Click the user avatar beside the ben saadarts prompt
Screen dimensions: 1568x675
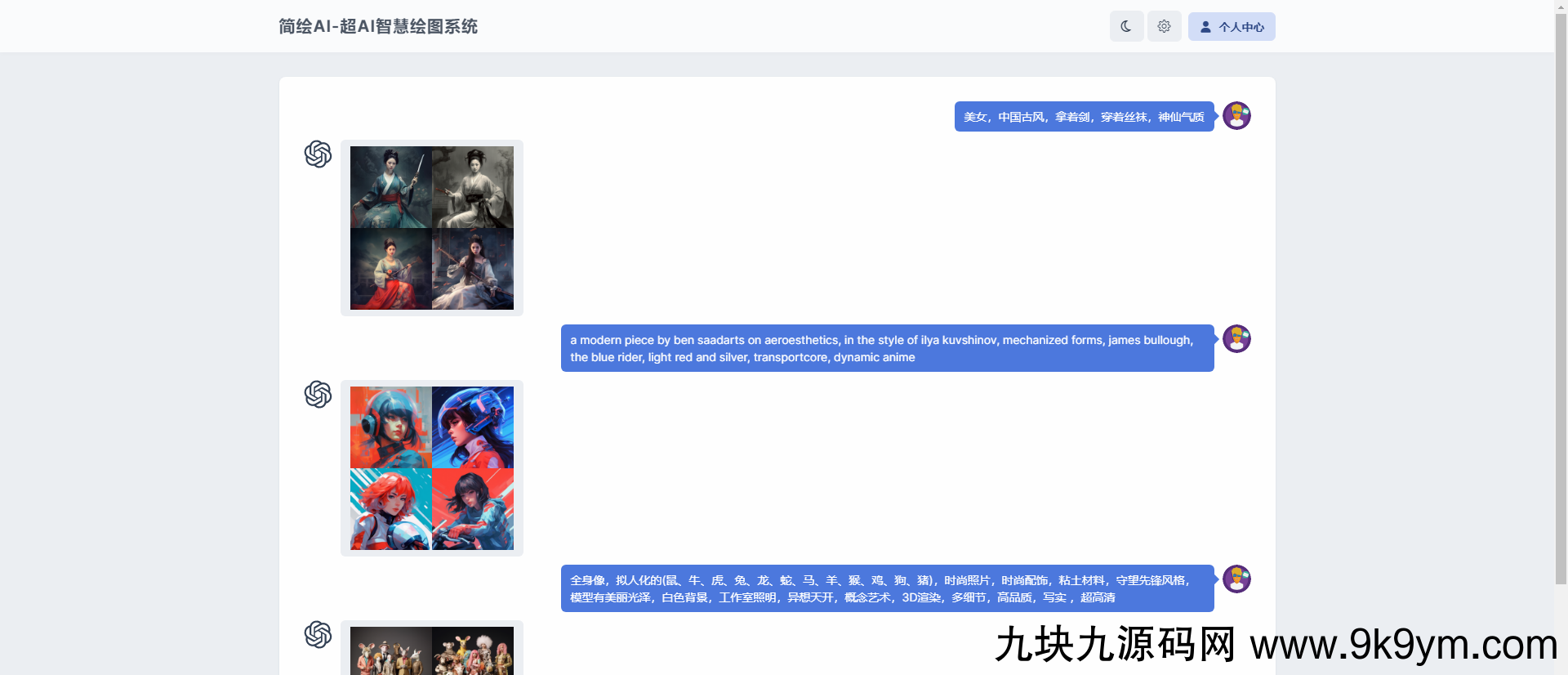tap(1236, 338)
